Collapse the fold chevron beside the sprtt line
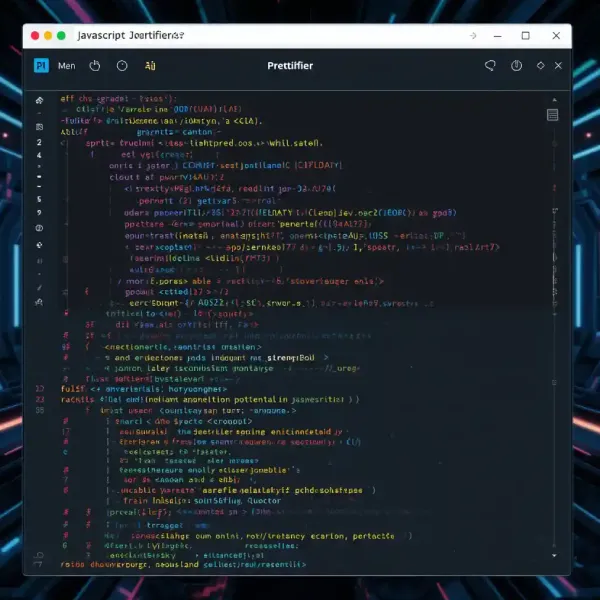 64,143
